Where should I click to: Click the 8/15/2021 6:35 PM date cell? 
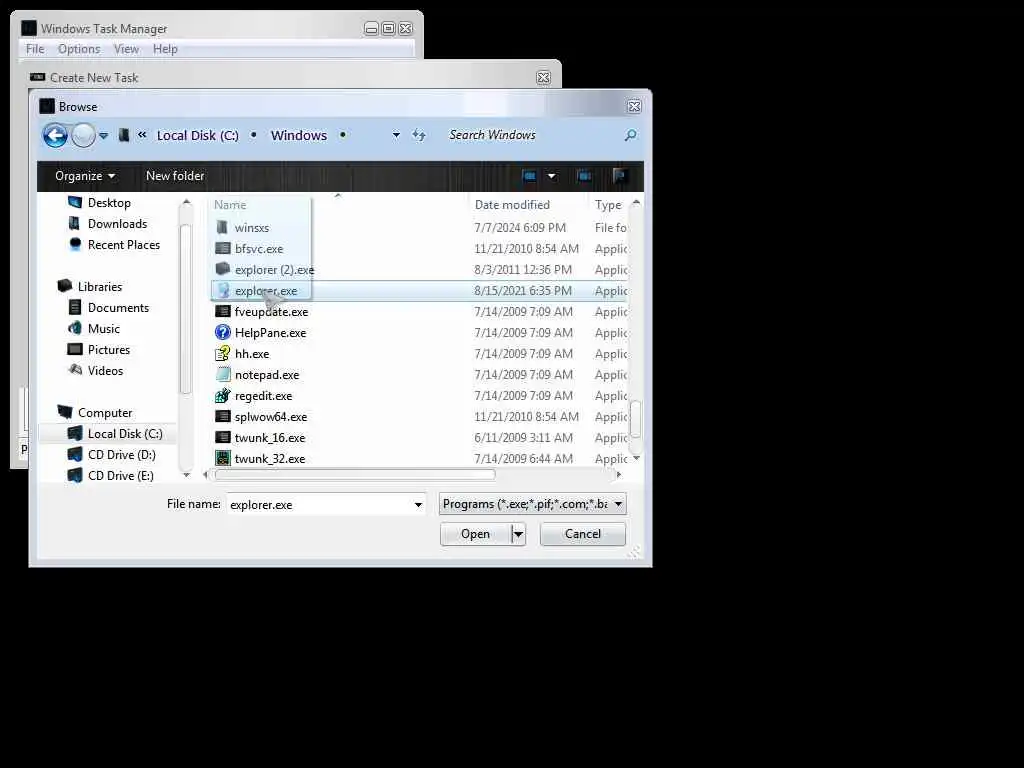[x=523, y=290]
